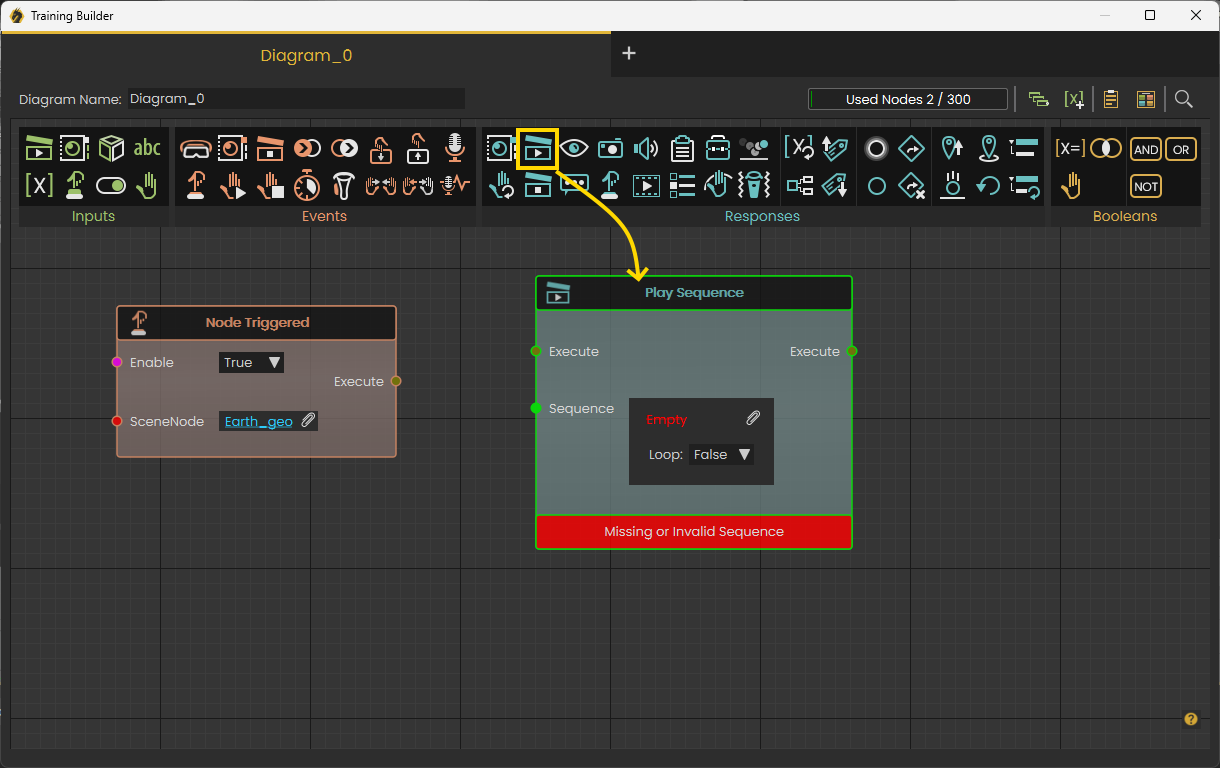Pick the microphone event node icon

click(x=455, y=148)
